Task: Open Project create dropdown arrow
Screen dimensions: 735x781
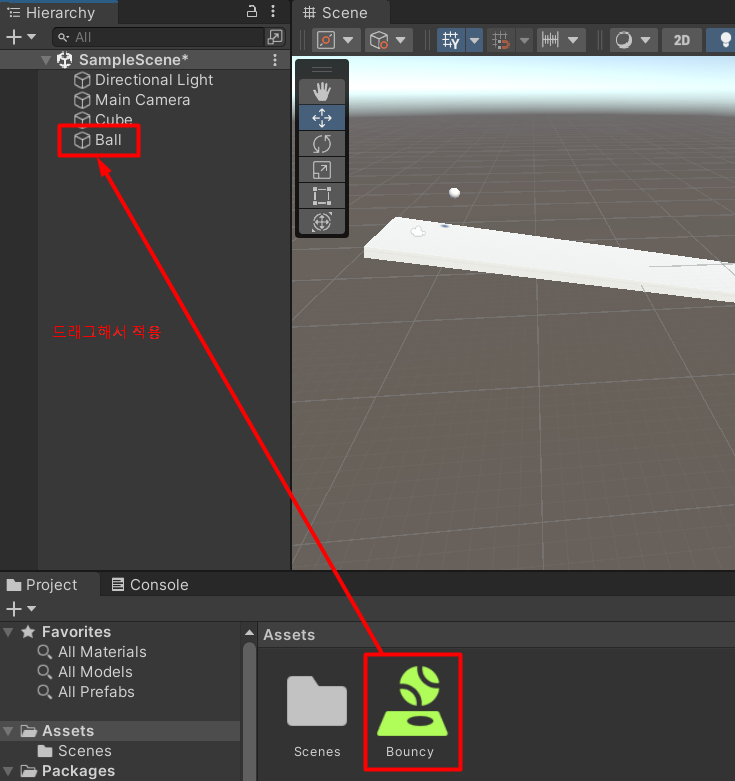Action: (31, 609)
